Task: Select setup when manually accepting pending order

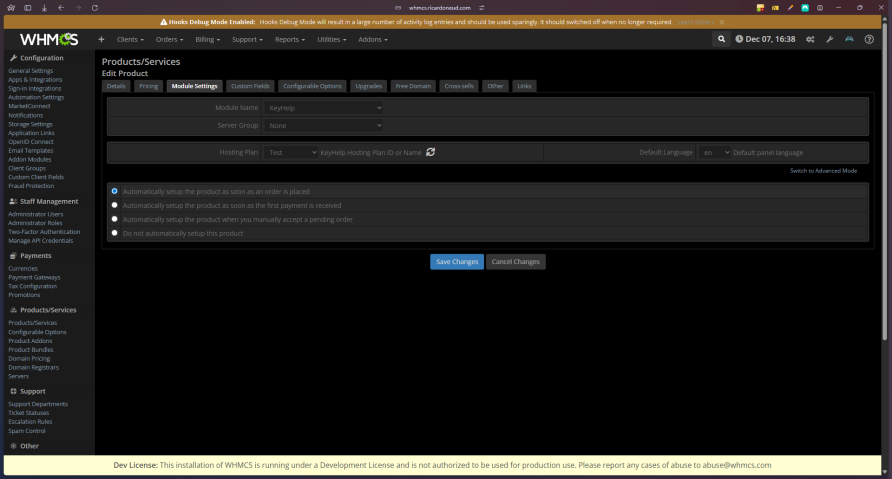Action: click(x=114, y=219)
